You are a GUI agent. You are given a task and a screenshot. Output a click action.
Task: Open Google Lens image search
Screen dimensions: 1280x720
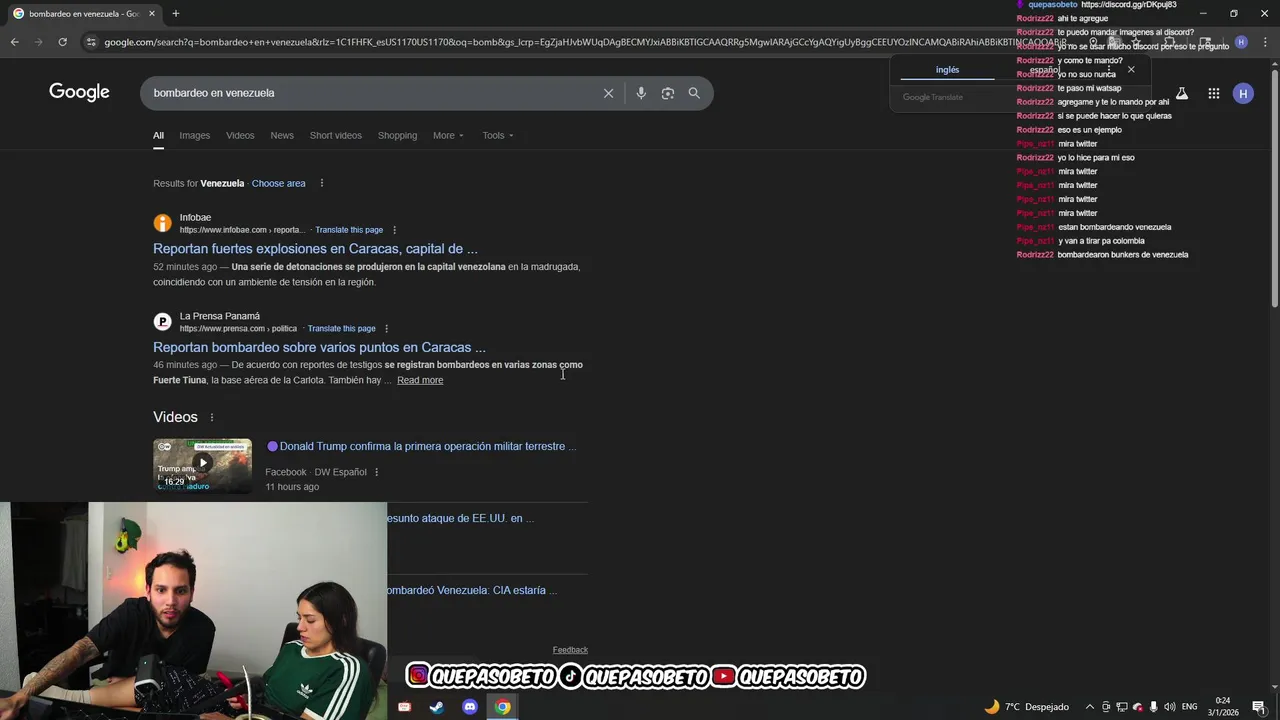[667, 93]
